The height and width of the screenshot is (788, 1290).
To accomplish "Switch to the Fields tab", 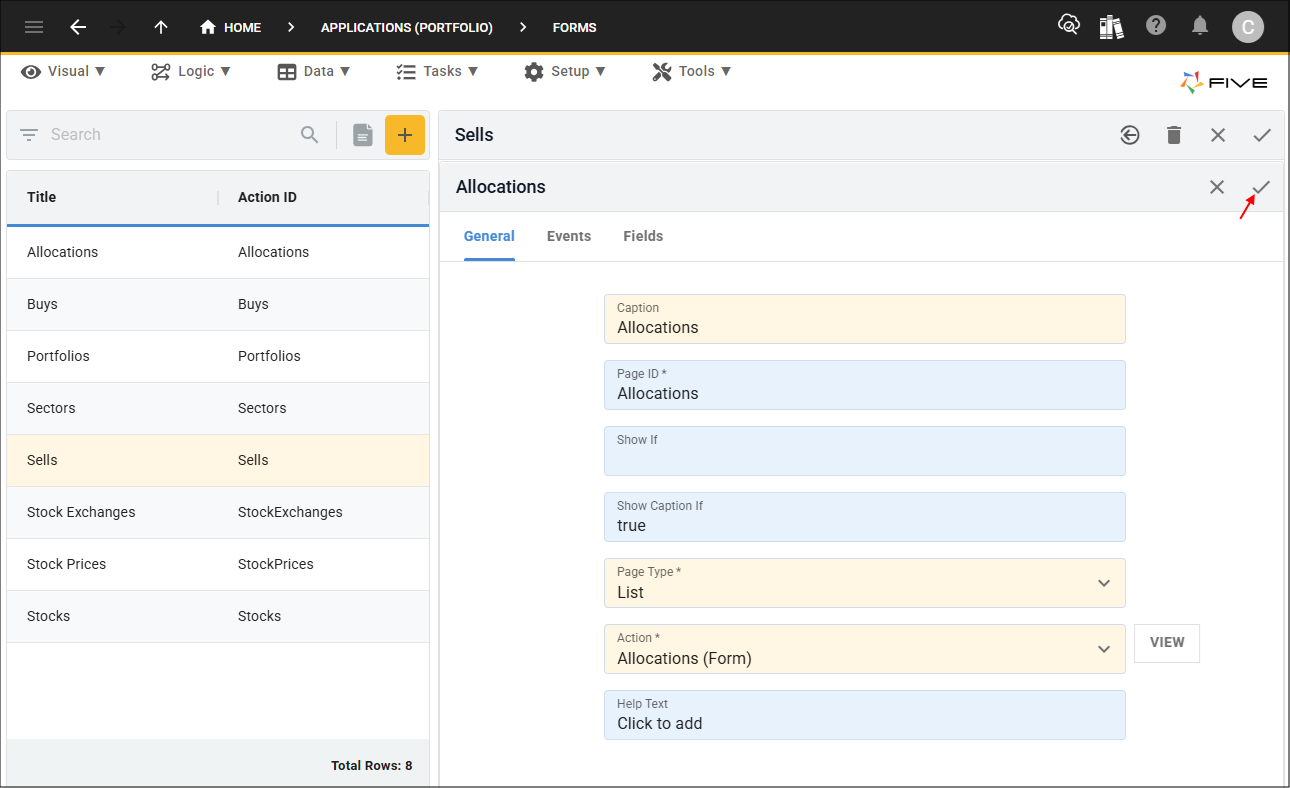I will click(643, 236).
